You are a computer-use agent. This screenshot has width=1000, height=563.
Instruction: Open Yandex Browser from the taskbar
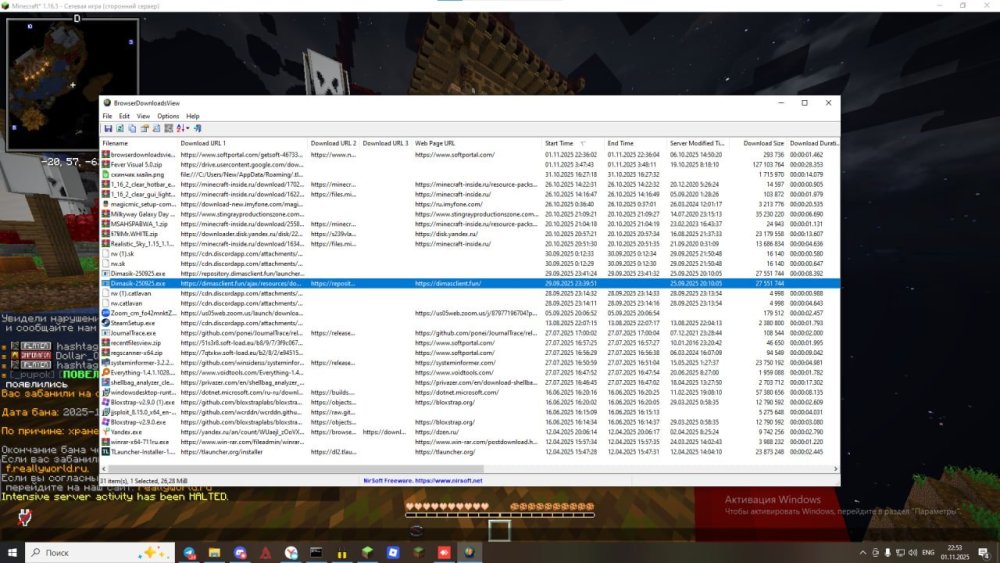(291, 553)
